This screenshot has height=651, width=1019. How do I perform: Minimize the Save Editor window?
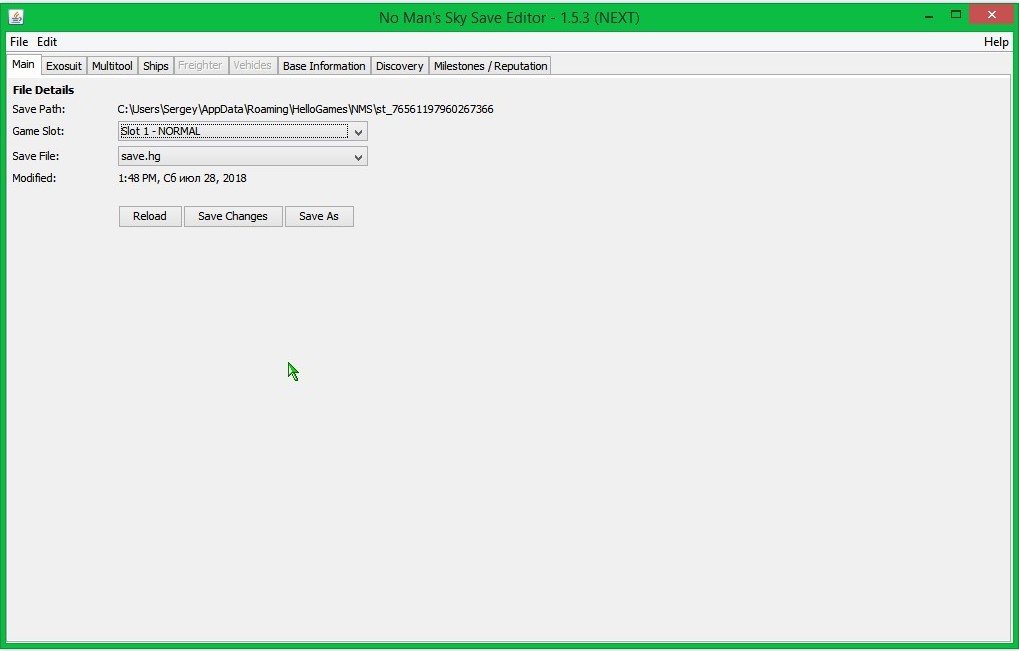(x=929, y=15)
